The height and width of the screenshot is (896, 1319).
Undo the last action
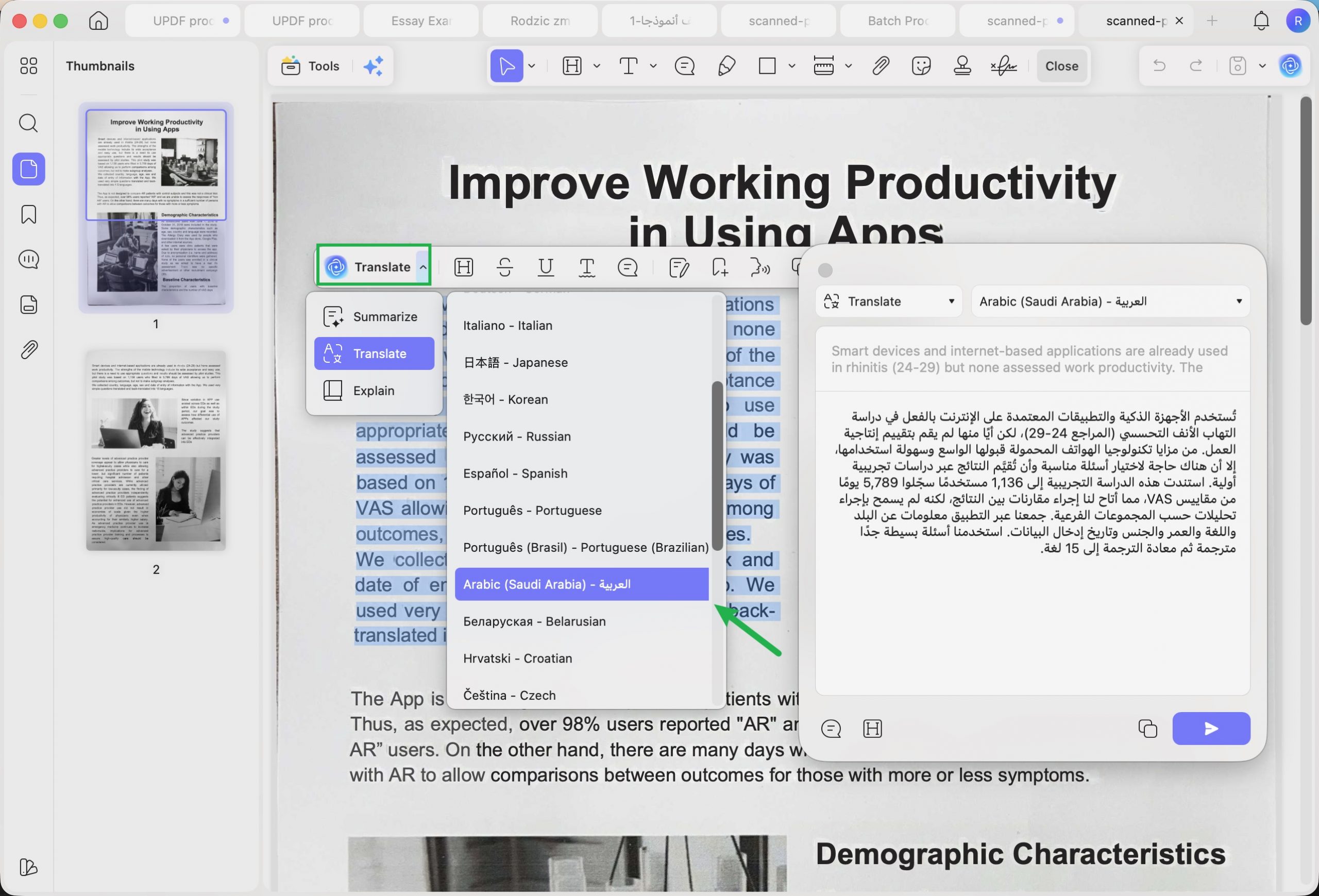[x=1159, y=66]
